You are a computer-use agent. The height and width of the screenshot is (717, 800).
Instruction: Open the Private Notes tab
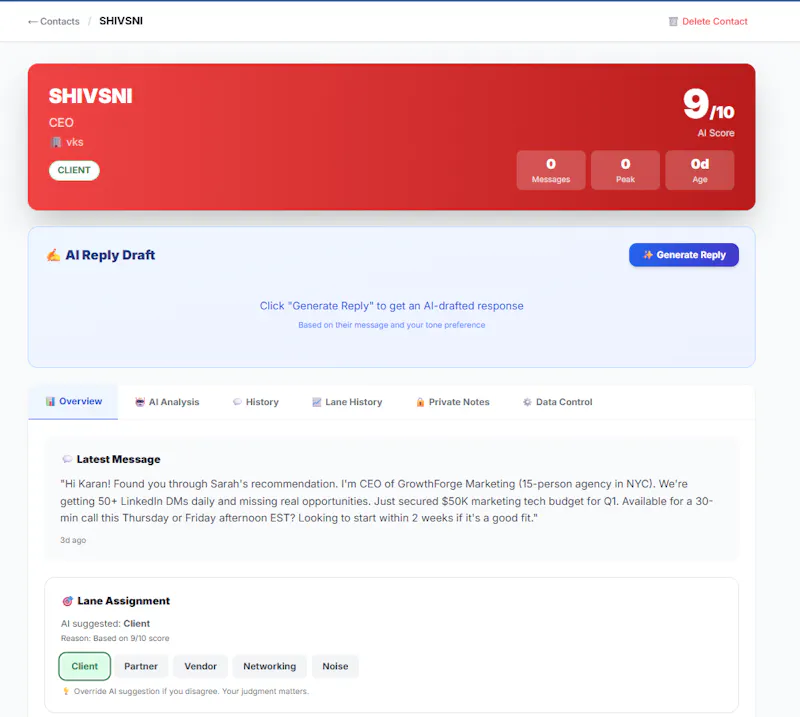453,402
